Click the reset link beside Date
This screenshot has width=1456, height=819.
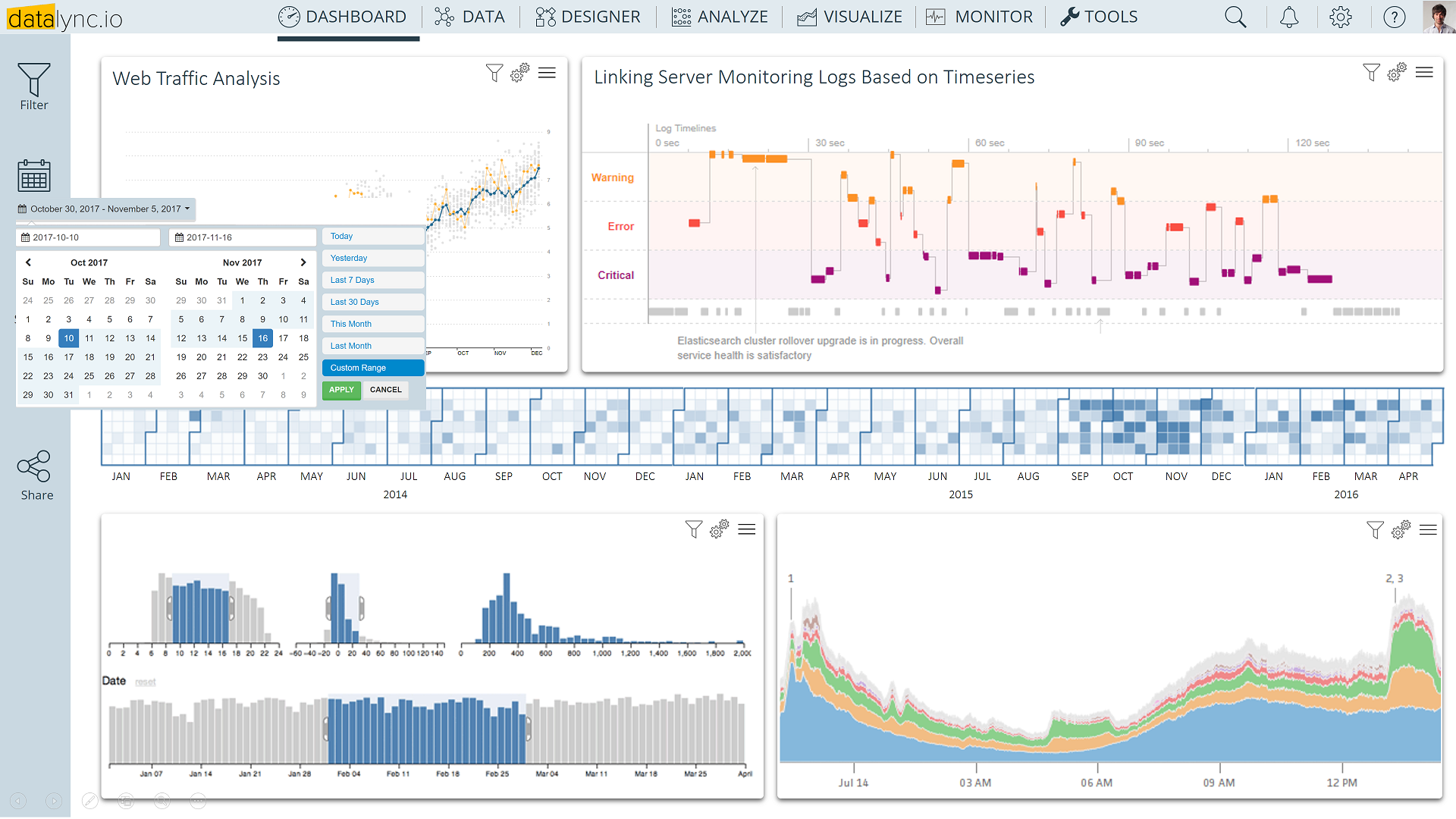tap(146, 682)
